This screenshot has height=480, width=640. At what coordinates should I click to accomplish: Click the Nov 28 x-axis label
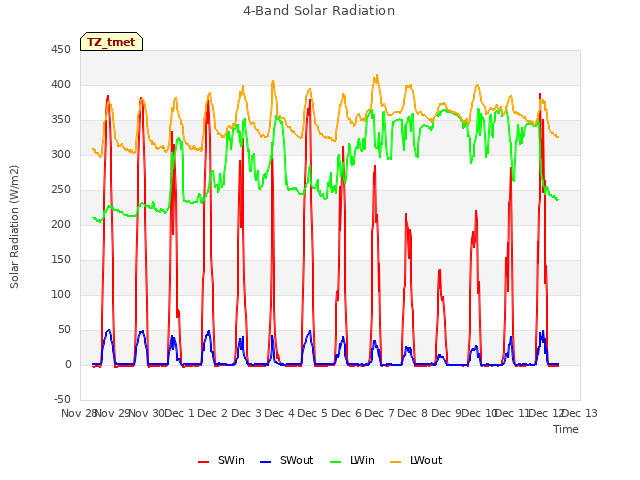[78, 413]
